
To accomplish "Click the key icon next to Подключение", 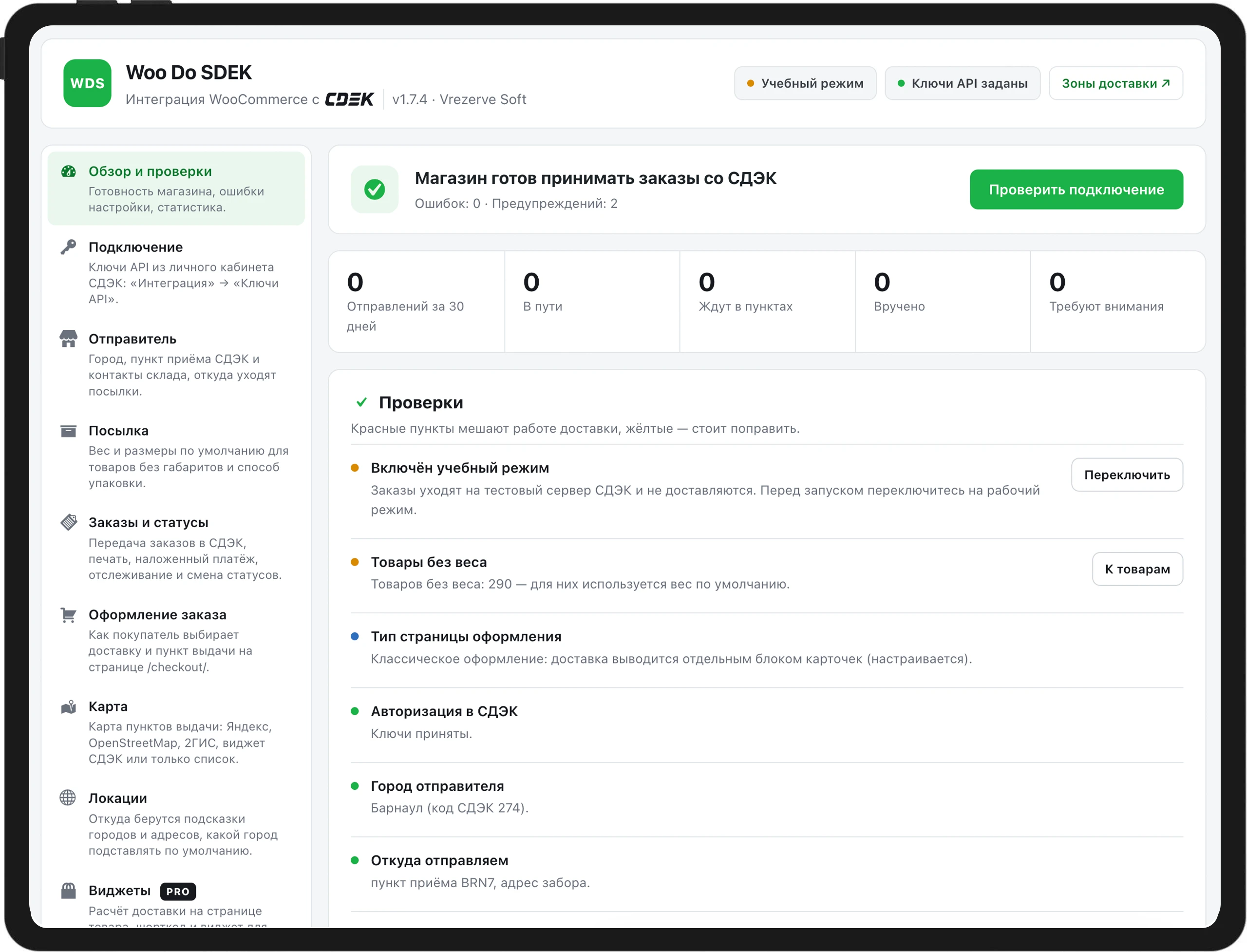I will 69,247.
